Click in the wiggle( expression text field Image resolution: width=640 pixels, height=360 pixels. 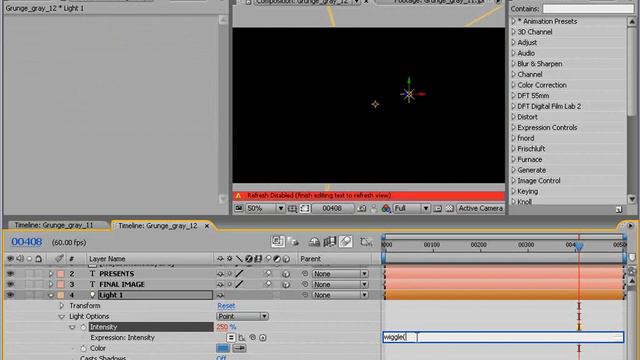tap(503, 337)
